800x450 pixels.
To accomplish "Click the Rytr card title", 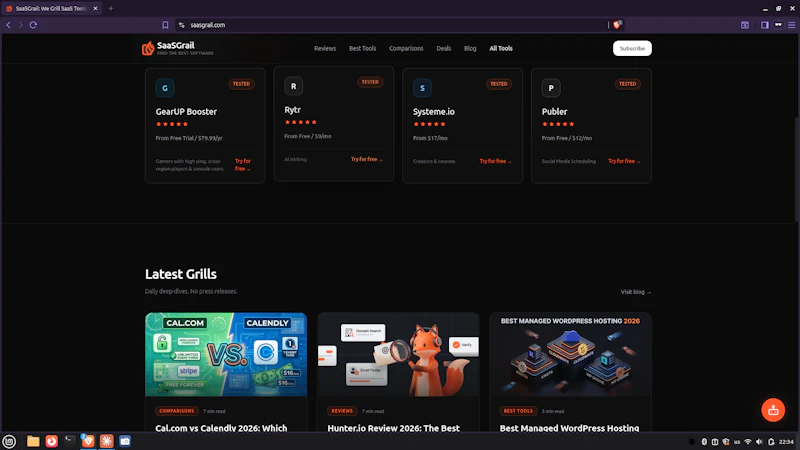I will tap(292, 110).
